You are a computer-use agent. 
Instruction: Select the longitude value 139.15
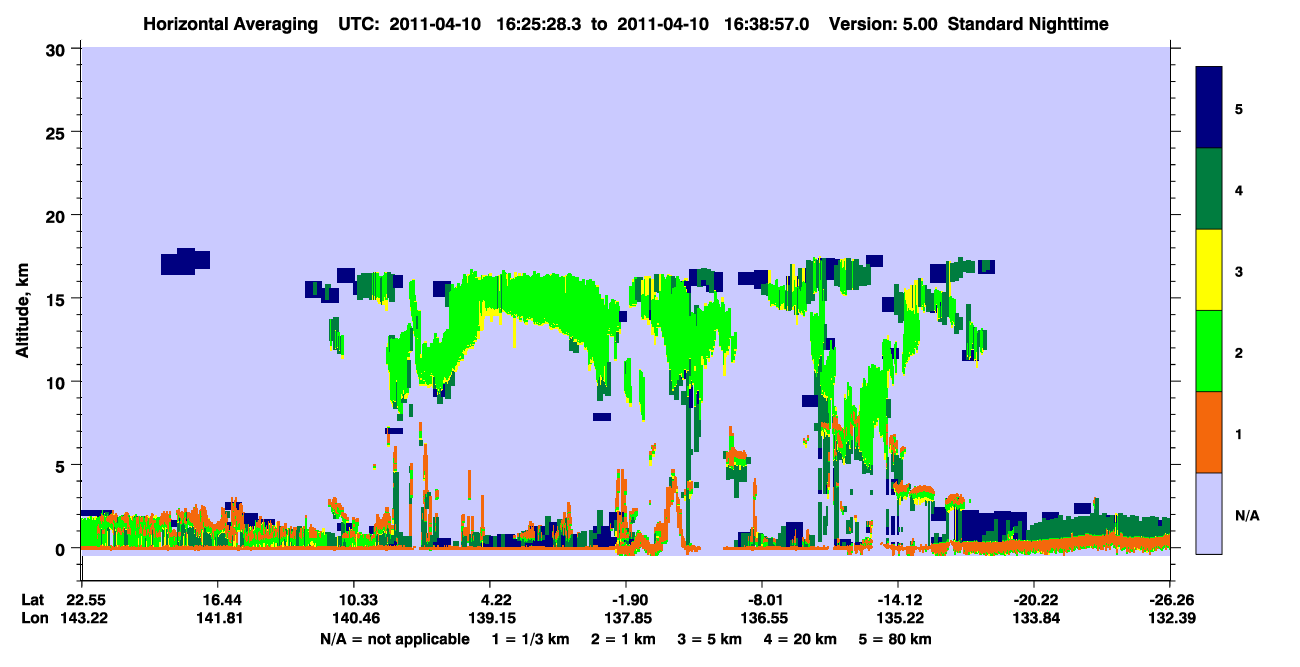(x=490, y=619)
